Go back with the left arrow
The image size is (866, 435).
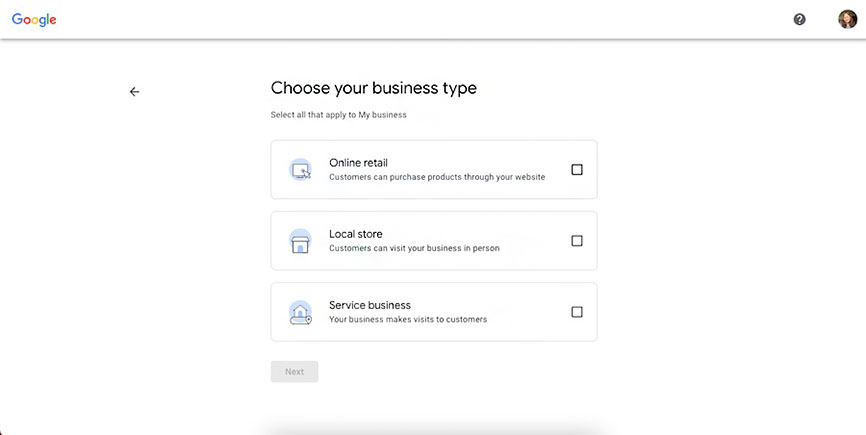coord(134,92)
